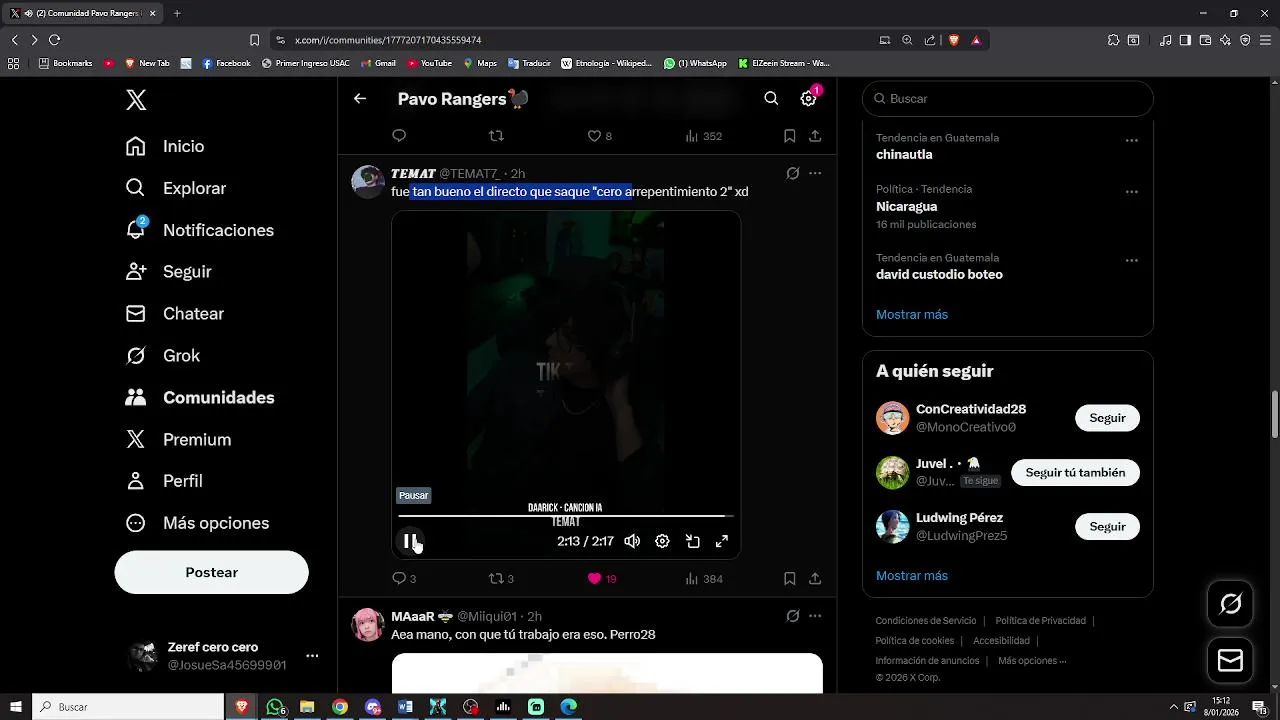Unlike TEMAT's post with 19 likes
This screenshot has height=720, width=1280.
point(602,578)
